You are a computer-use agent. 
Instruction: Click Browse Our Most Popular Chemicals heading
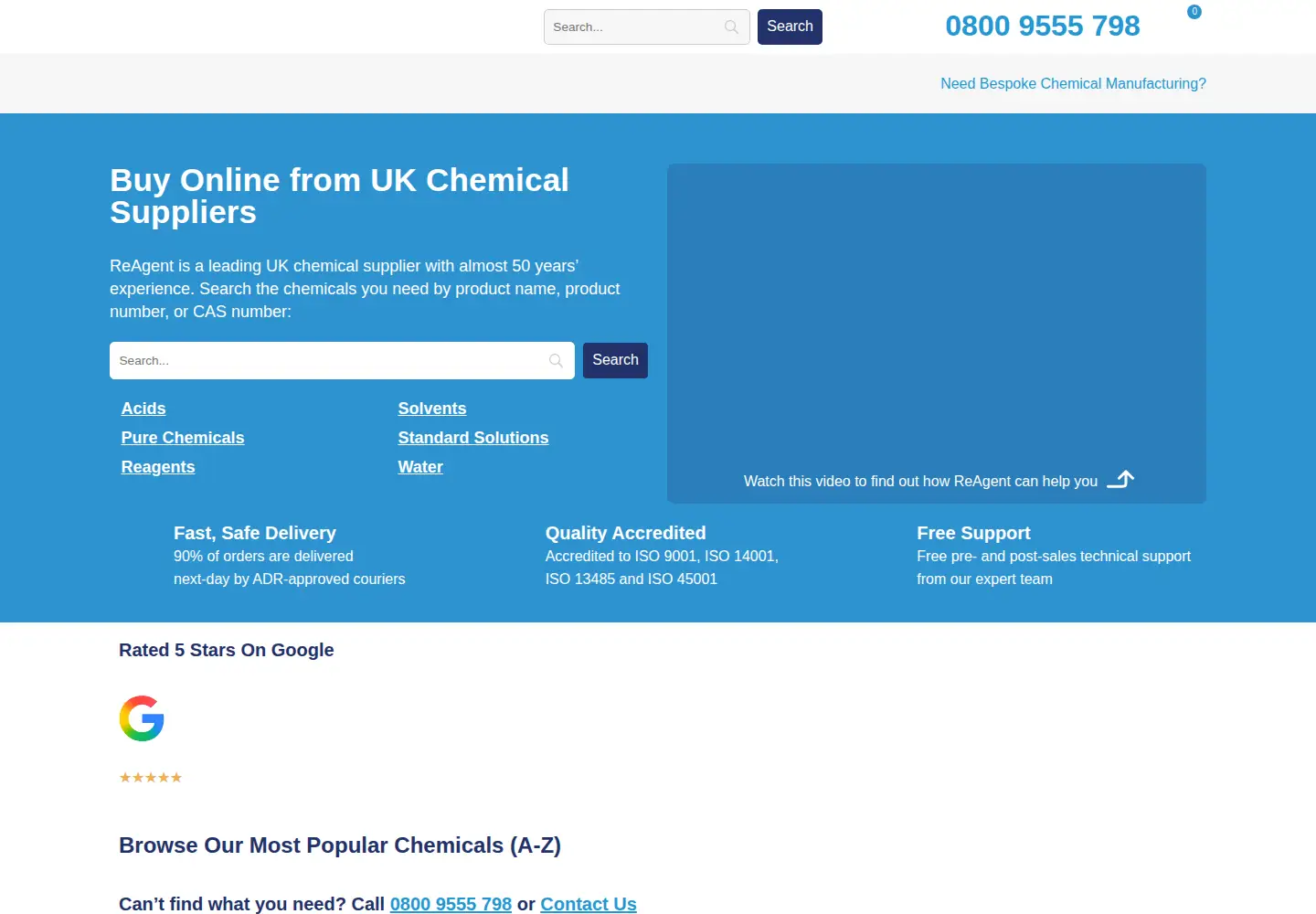tap(340, 845)
